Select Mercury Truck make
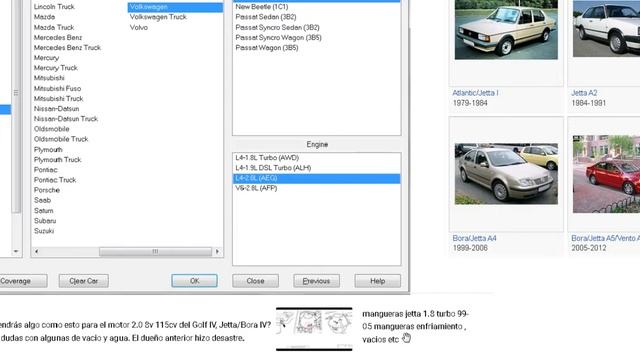 pyautogui.click(x=56, y=68)
